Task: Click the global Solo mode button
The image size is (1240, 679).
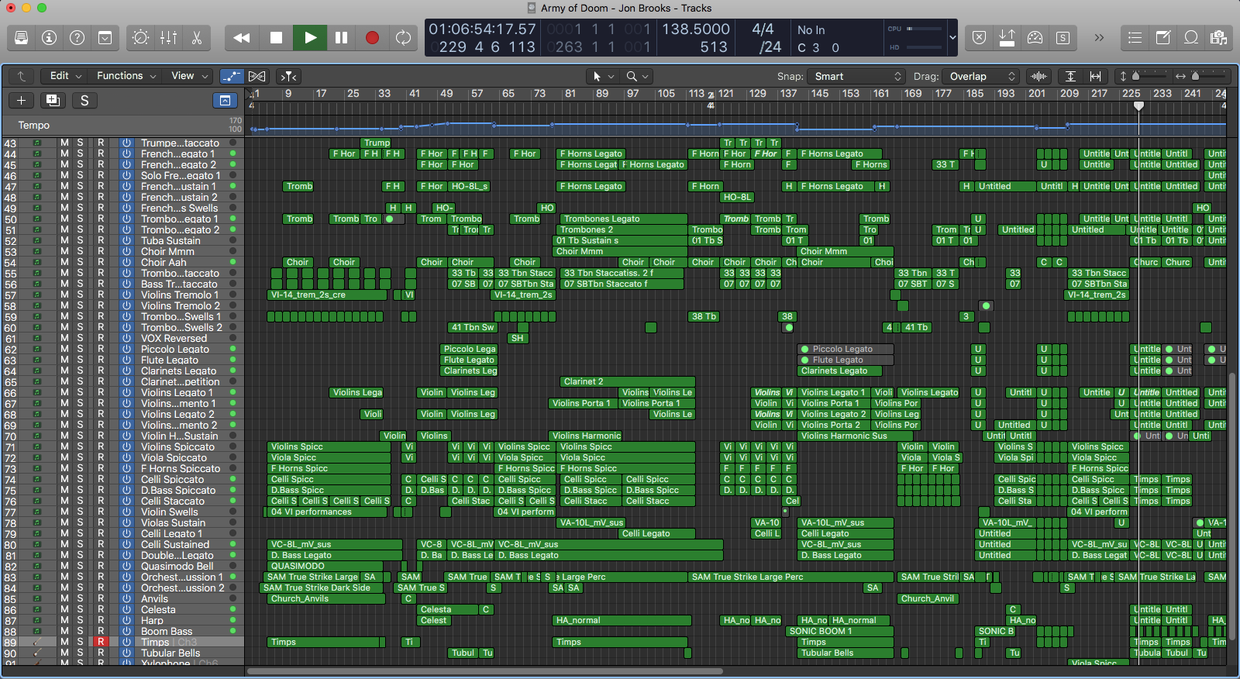Action: coord(84,100)
